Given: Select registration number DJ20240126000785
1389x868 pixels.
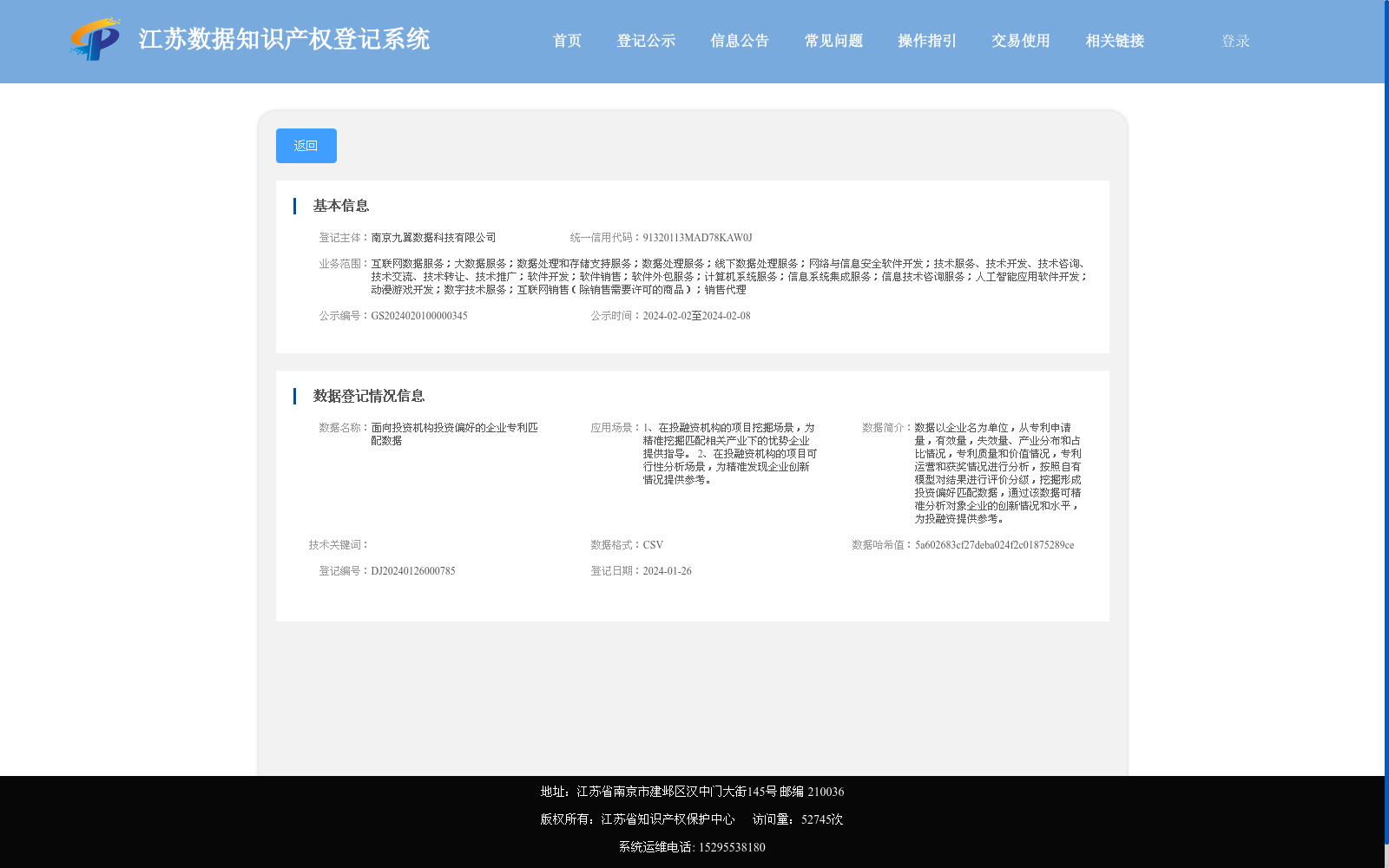Looking at the screenshot, I should point(413,571).
